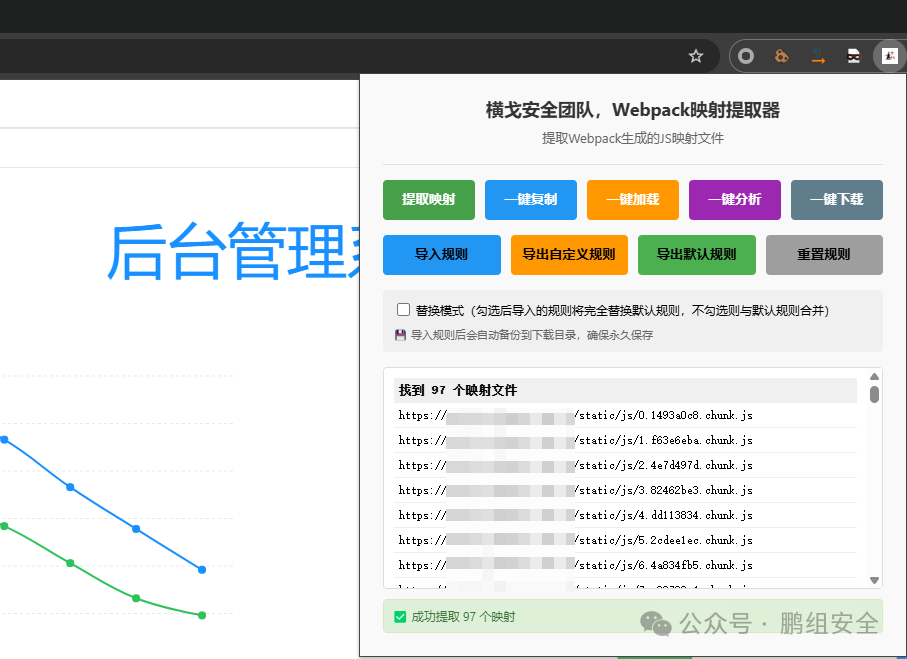Click the 导出自定义规则 button
Screen dimensions: 907x659
coord(569,255)
